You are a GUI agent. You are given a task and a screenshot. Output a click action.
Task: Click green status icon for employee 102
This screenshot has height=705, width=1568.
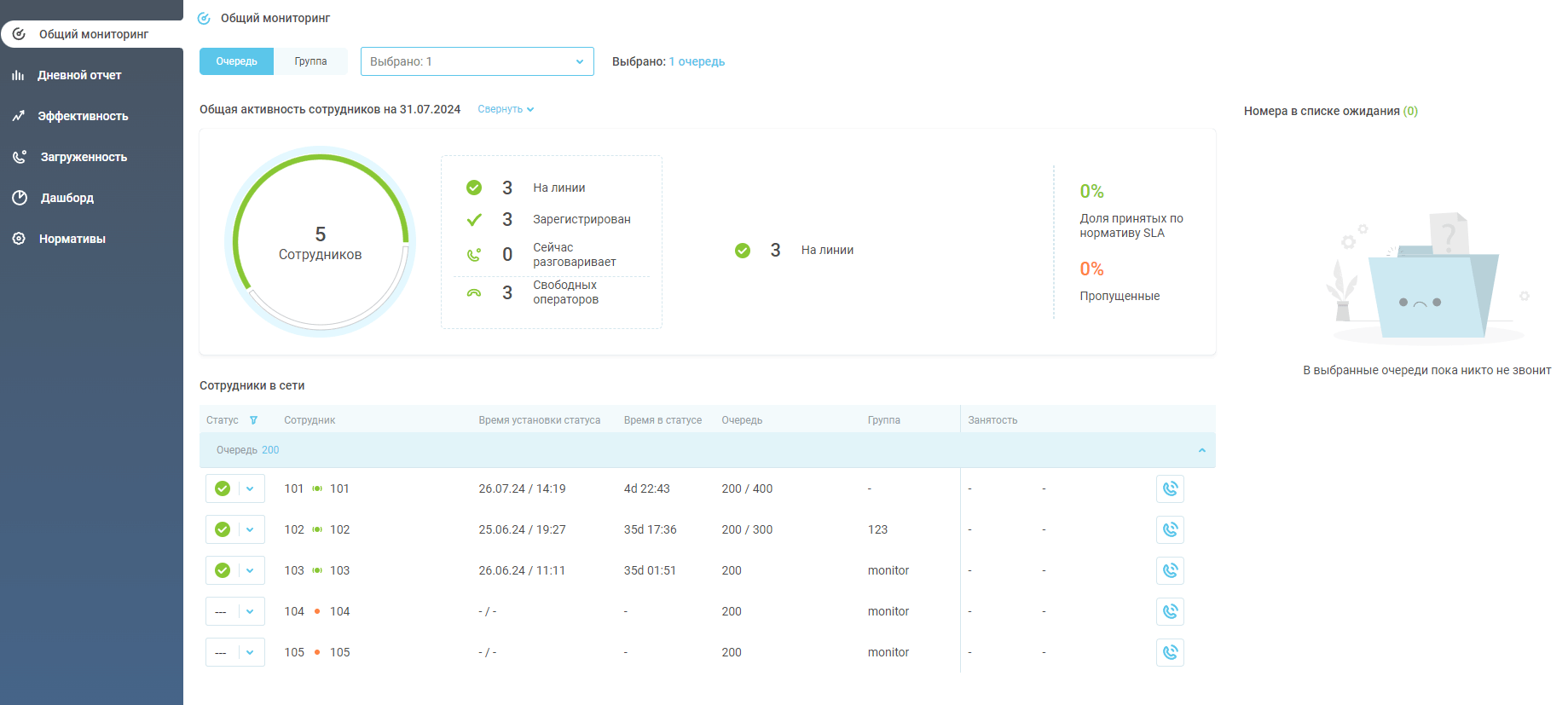223,529
